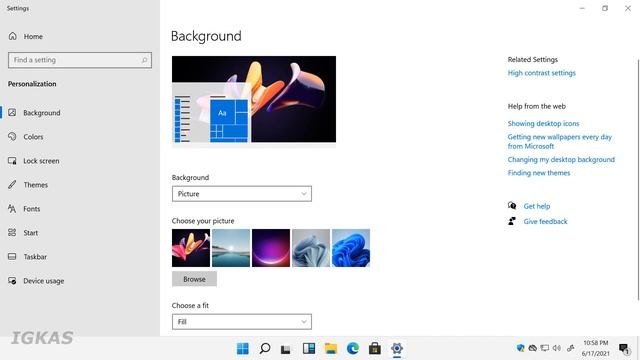Launch Microsoft Edge from the taskbar
The image size is (640, 360).
353,348
